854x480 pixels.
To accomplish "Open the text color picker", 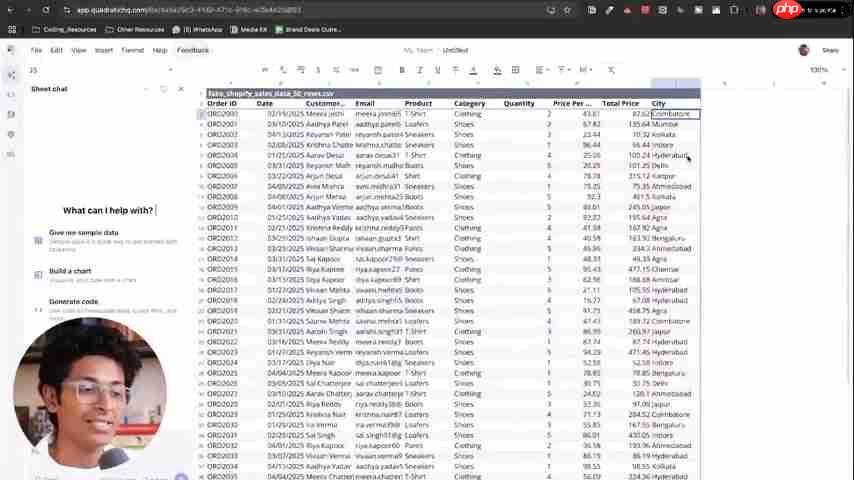I will click(x=473, y=70).
